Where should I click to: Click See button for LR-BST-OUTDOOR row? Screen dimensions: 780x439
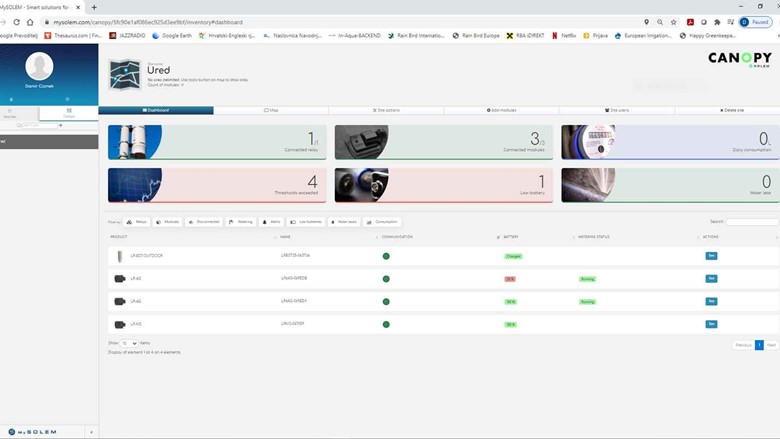[711, 256]
